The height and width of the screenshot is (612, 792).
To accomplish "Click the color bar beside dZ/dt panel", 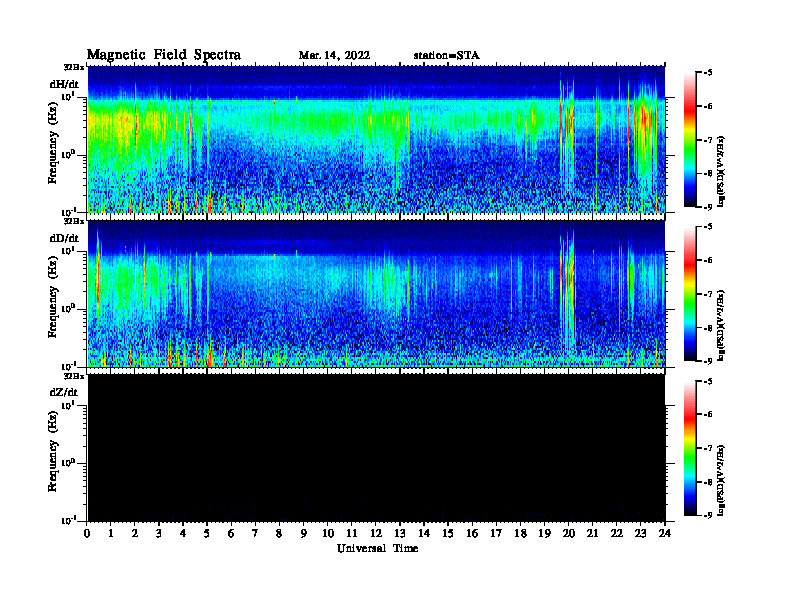I will [x=690, y=448].
